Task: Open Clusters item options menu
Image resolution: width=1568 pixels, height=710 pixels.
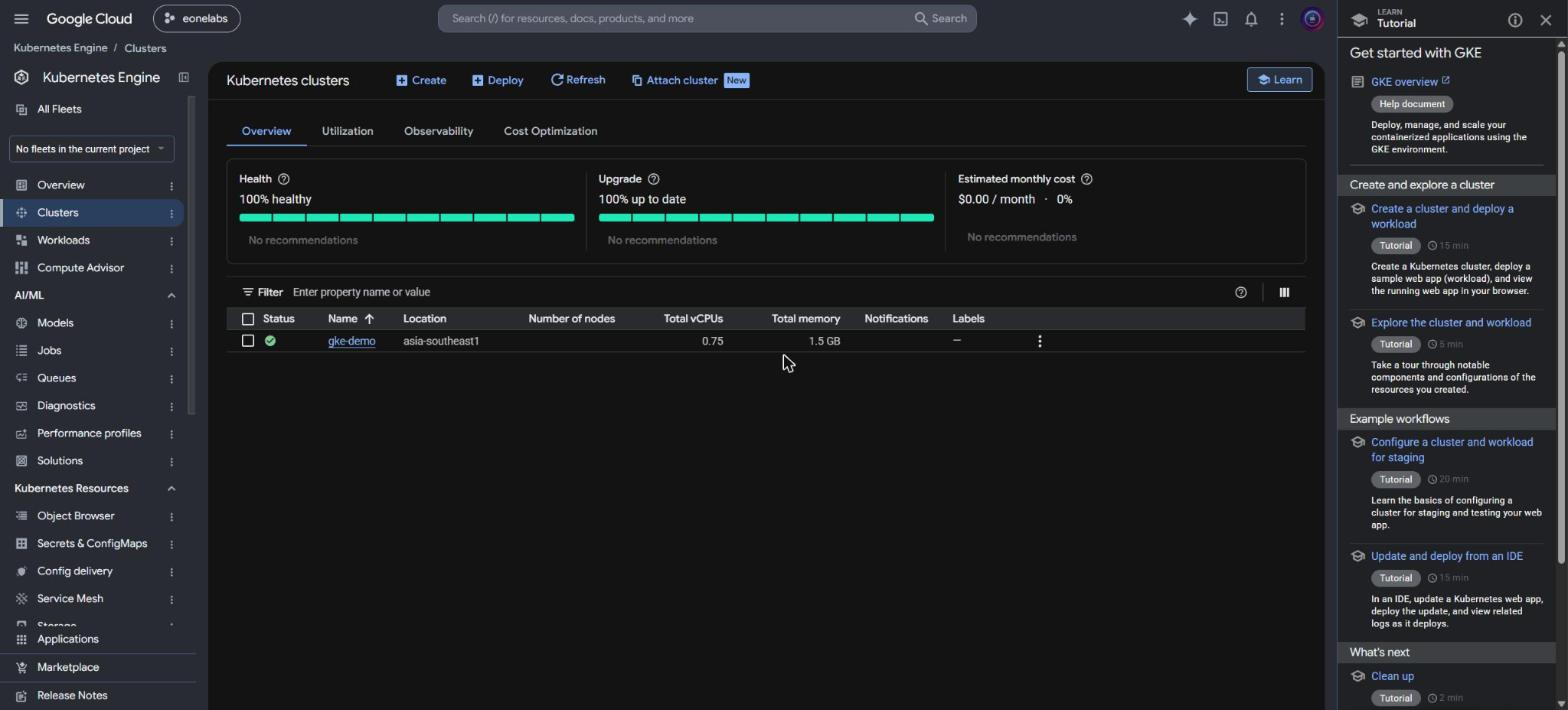Action: [x=171, y=213]
